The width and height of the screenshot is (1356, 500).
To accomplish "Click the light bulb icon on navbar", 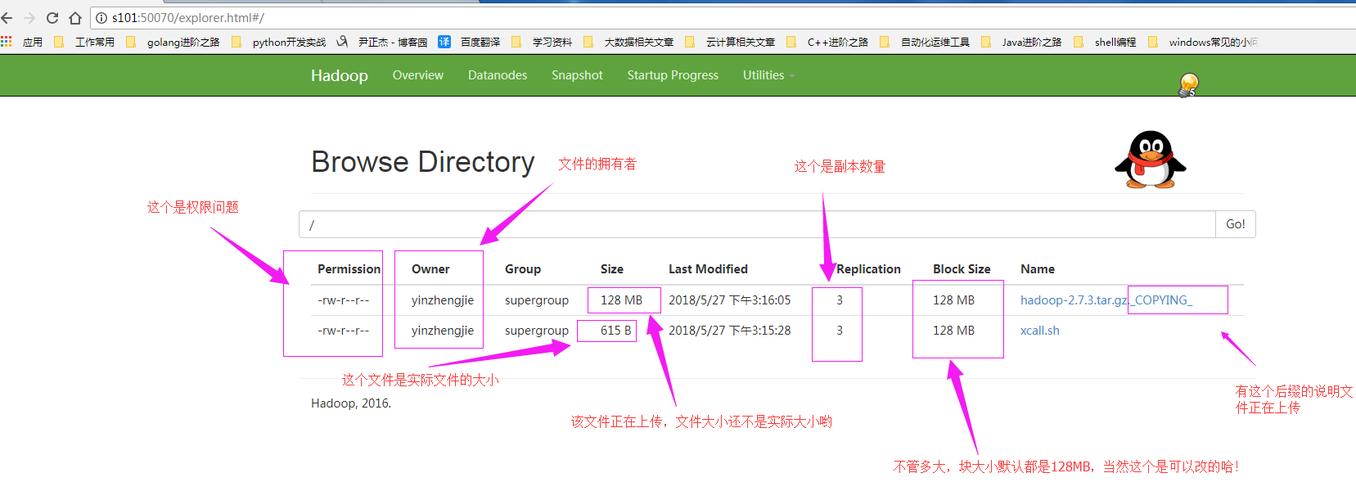I will click(1188, 85).
